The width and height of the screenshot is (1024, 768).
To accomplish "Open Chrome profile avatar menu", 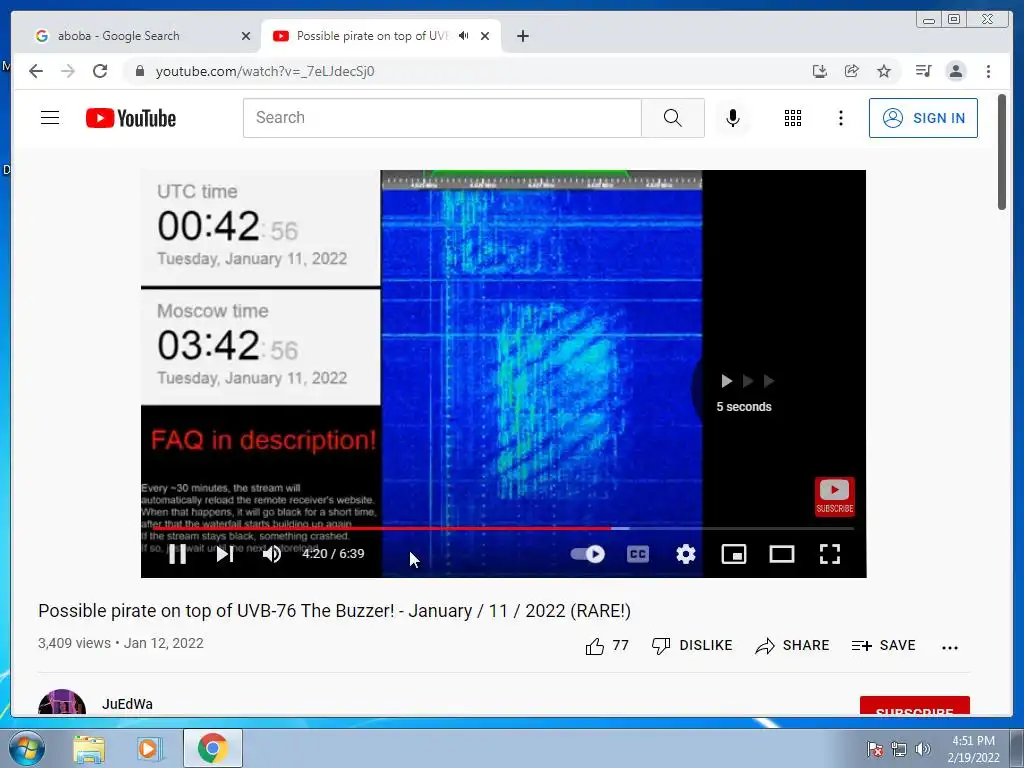I will coord(956,71).
